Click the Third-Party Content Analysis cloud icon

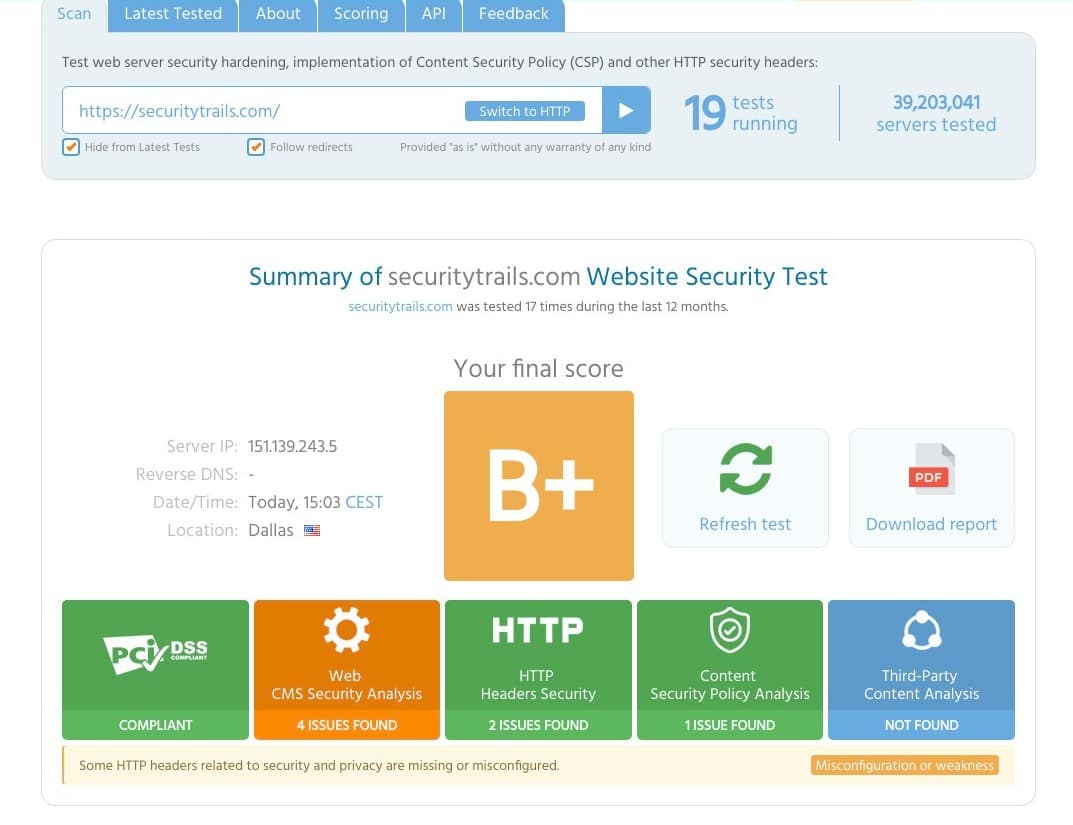pos(920,629)
